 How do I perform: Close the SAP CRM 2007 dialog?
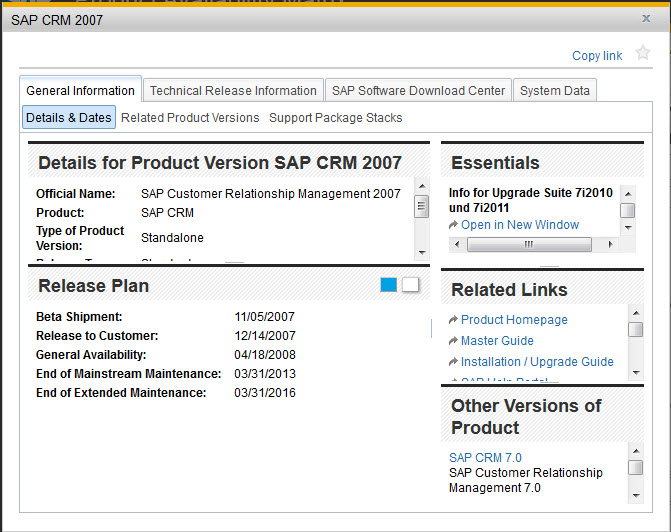click(x=646, y=18)
